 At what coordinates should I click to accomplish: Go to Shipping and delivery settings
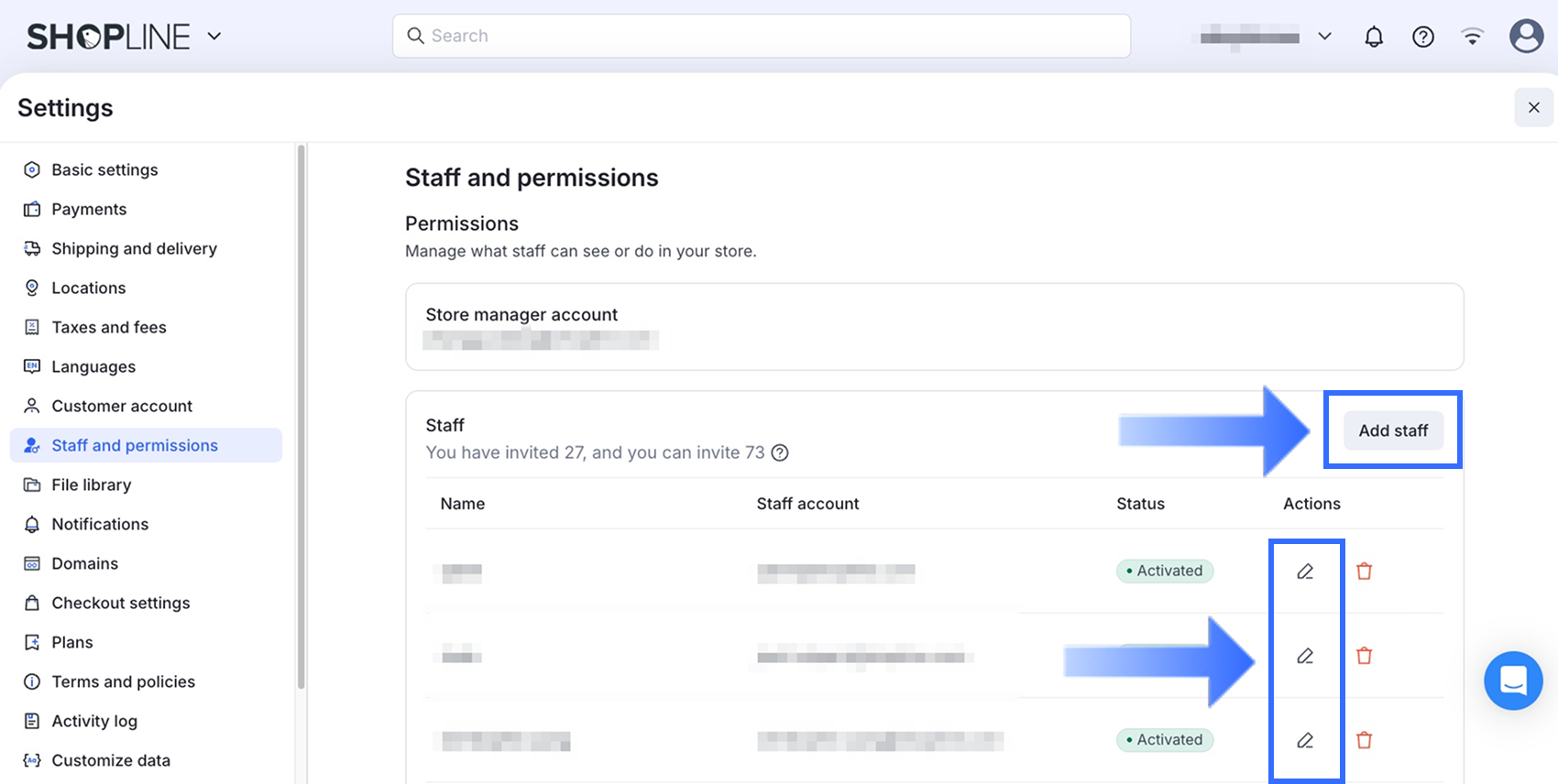(134, 248)
